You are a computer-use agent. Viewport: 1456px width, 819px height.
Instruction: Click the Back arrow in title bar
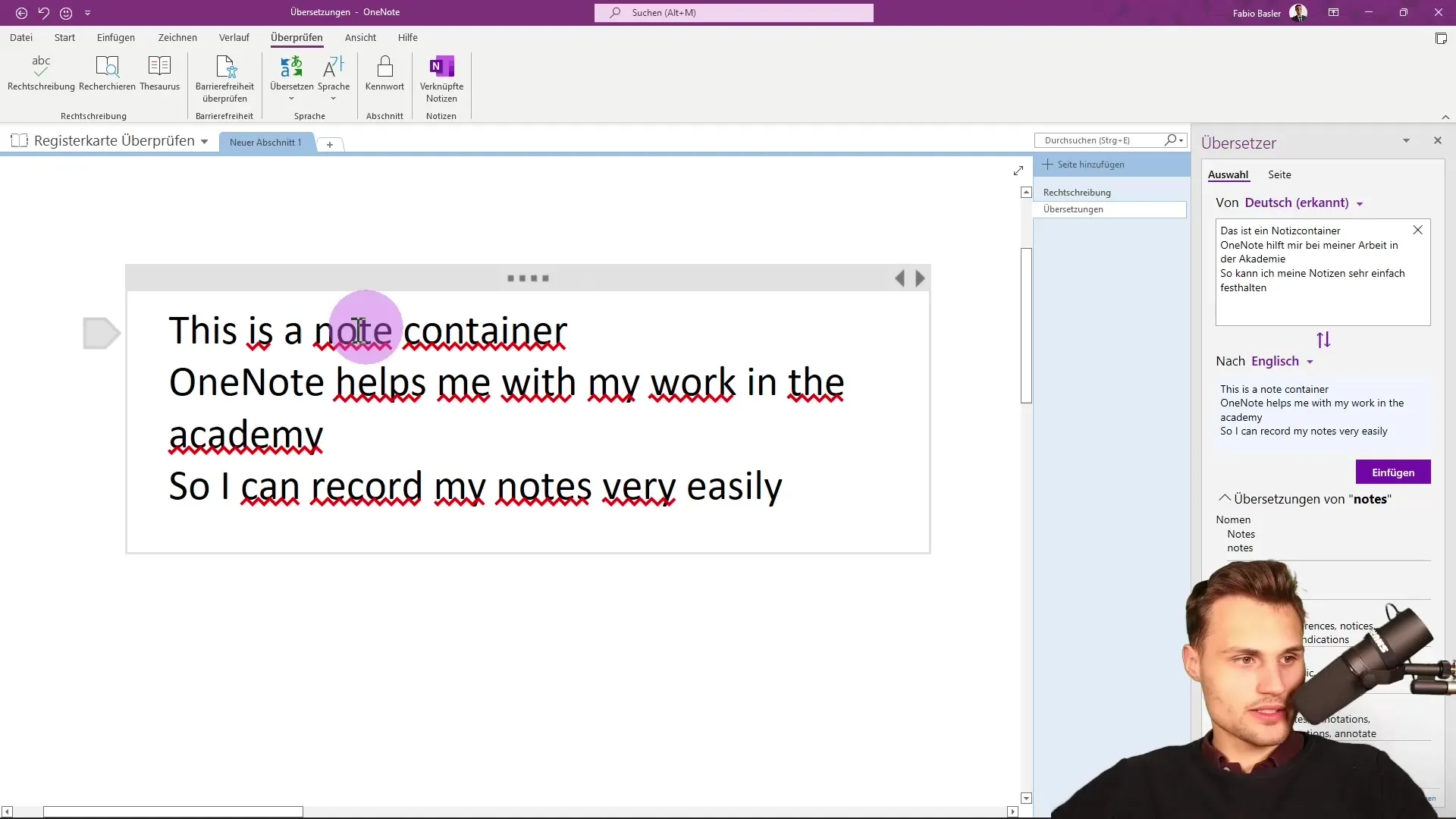pos(21,13)
